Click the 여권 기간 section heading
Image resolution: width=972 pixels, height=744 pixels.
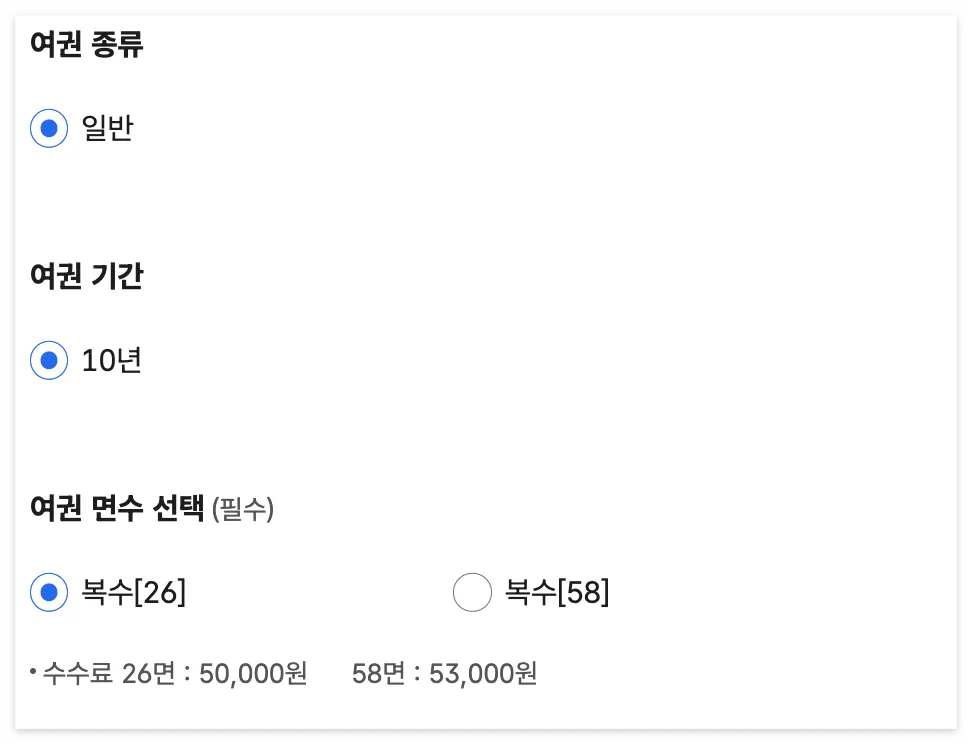(x=86, y=277)
